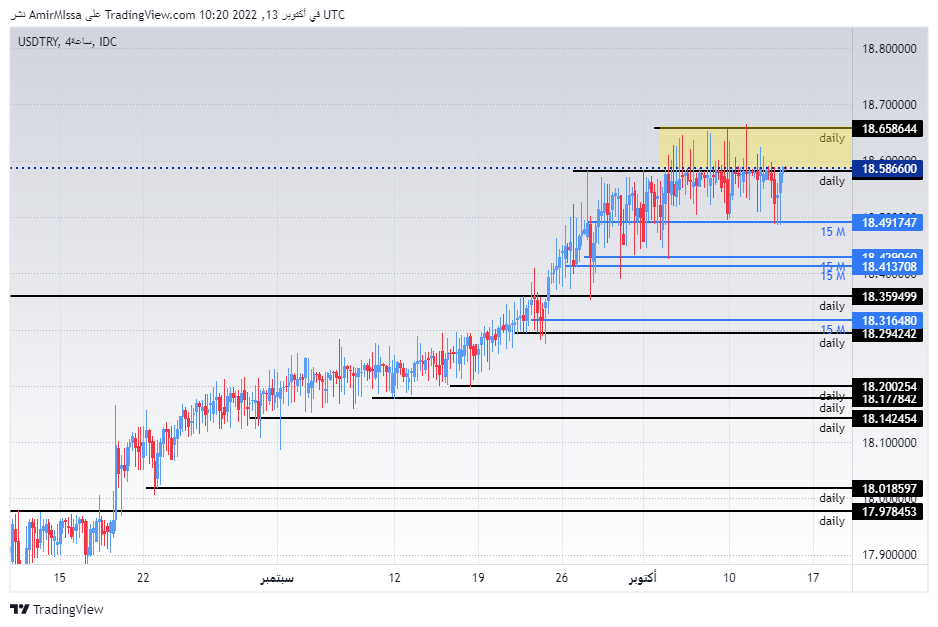Click TradingView.com text in header
Screen dimensions: 938x627
click(x=150, y=15)
